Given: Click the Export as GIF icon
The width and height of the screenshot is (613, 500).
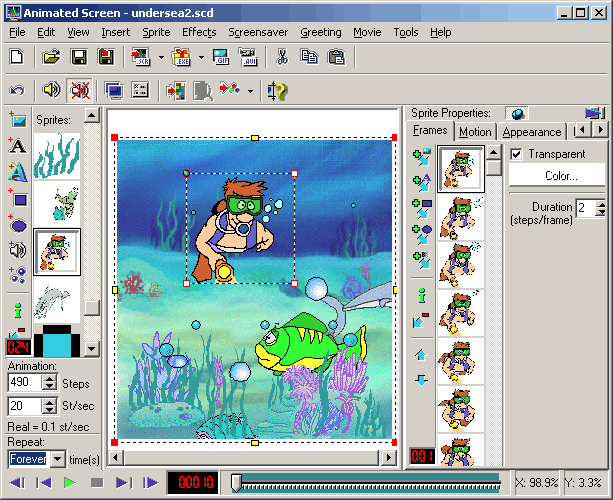Looking at the screenshot, I should (221, 57).
